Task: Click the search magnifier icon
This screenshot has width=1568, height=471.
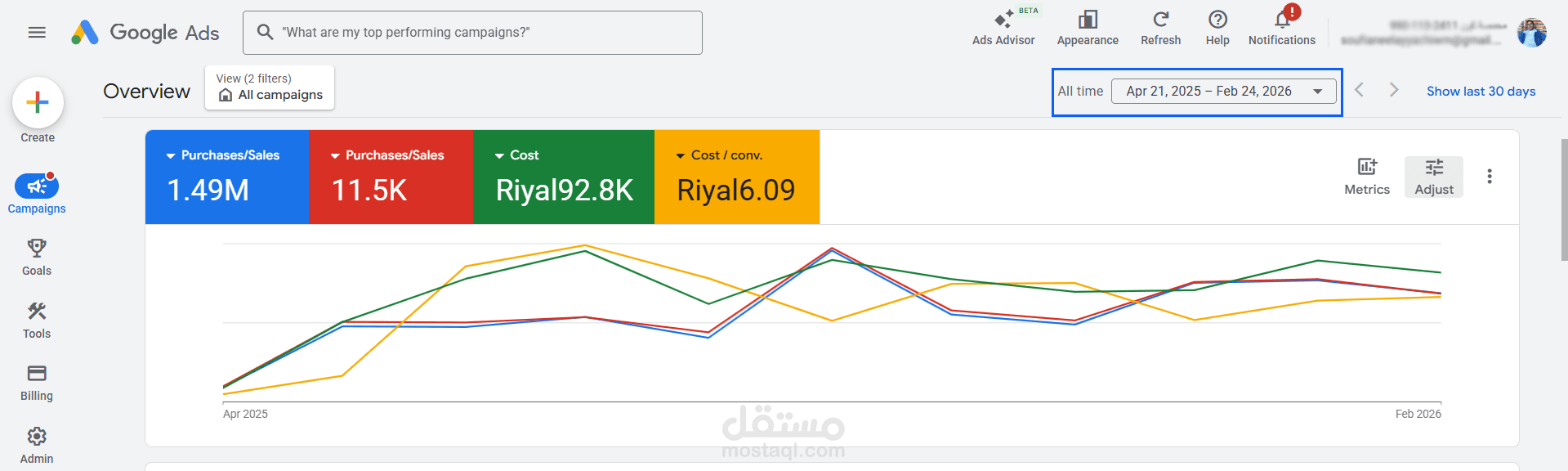Action: click(265, 32)
